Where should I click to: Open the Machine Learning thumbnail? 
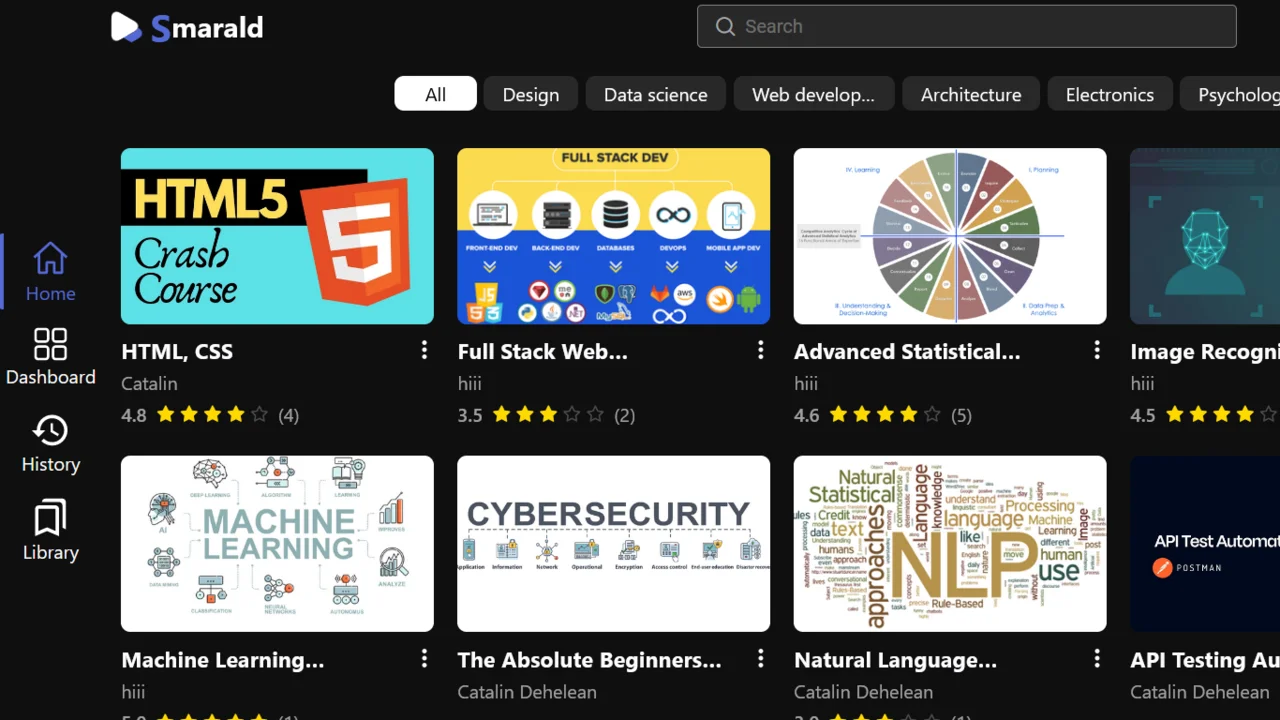[277, 544]
